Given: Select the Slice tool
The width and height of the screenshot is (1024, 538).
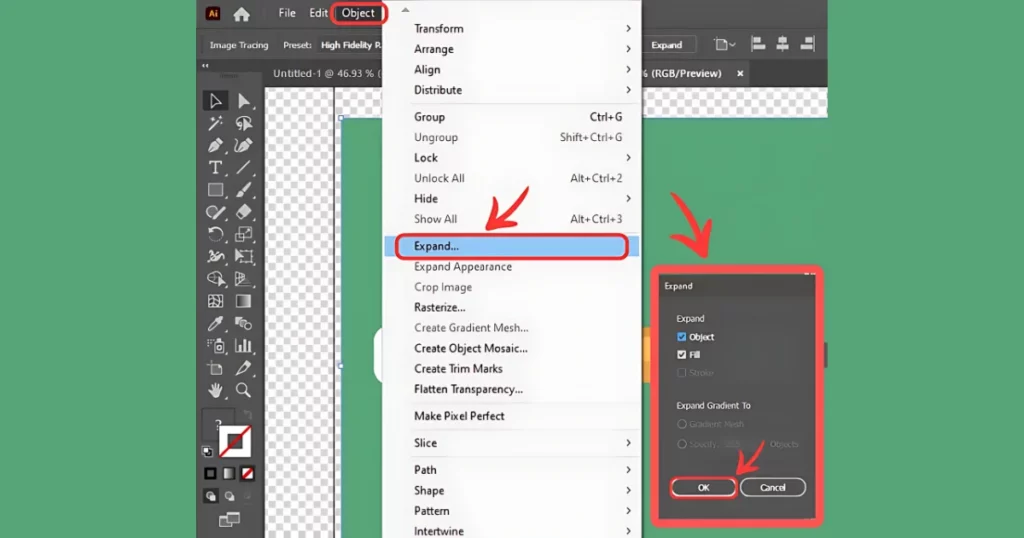Looking at the screenshot, I should pyautogui.click(x=244, y=368).
